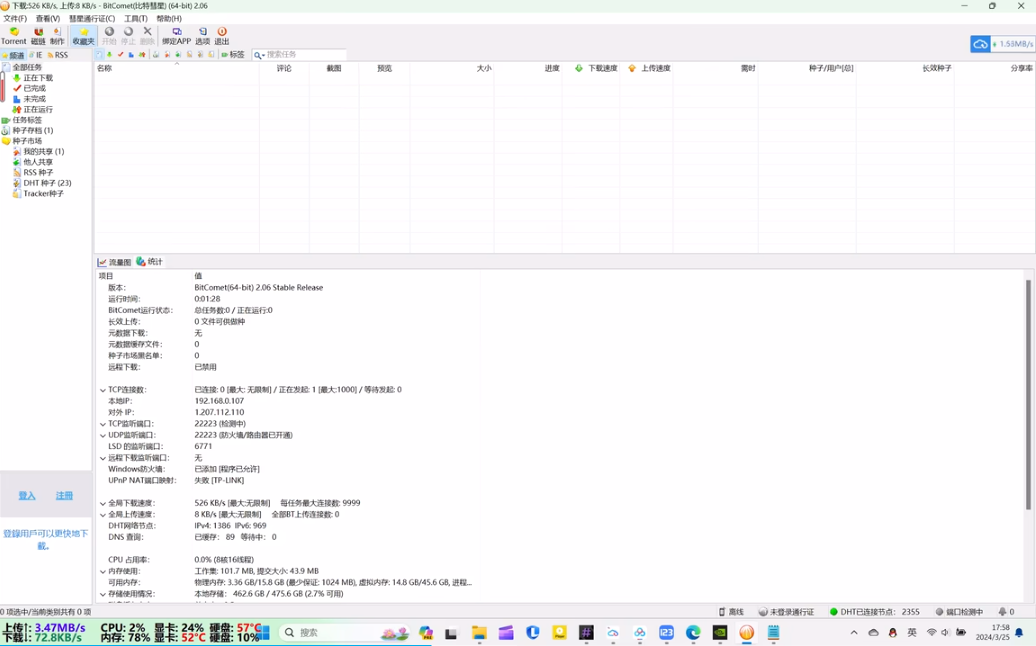This screenshot has width=1036, height=646.
Task: Collapse the 存储使用情况 row
Action: 103,594
